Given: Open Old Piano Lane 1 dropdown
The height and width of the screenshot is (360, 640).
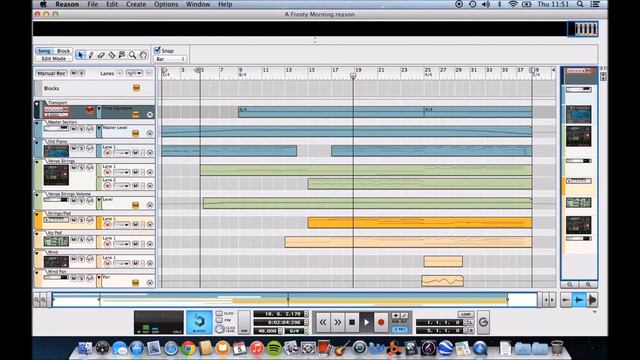Looking at the screenshot, I should pos(122,153).
